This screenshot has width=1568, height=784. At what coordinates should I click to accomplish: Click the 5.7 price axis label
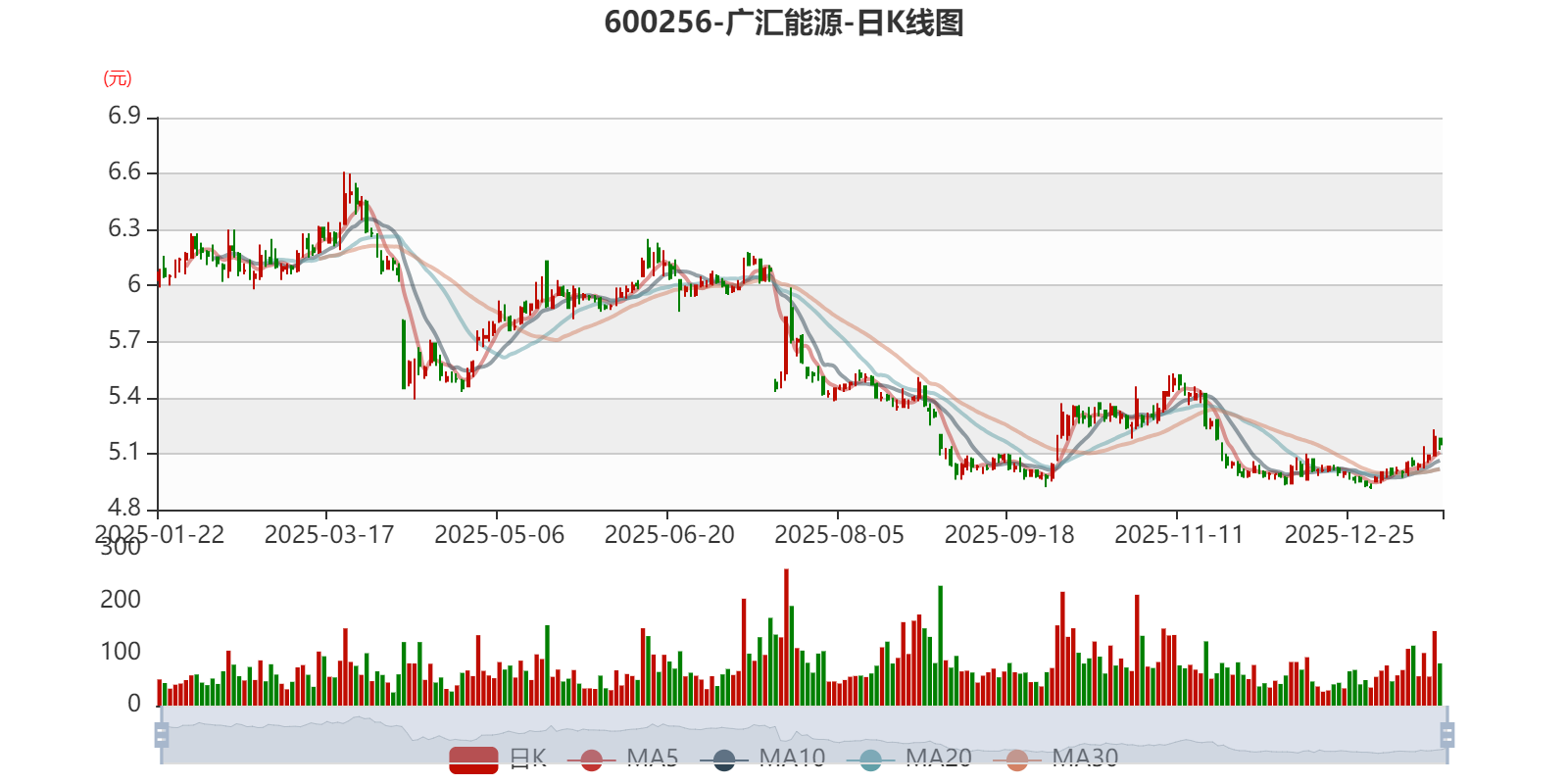tap(124, 341)
